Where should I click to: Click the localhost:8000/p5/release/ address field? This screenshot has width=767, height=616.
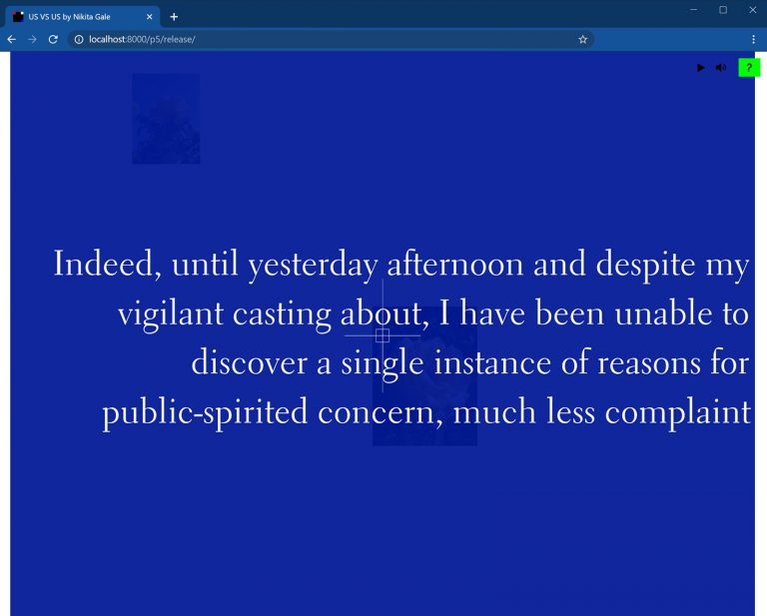pyautogui.click(x=331, y=39)
